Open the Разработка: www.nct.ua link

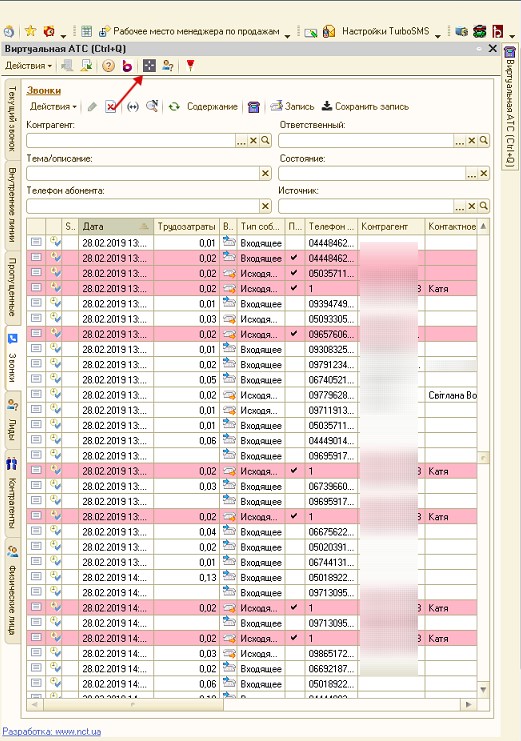pyautogui.click(x=52, y=732)
